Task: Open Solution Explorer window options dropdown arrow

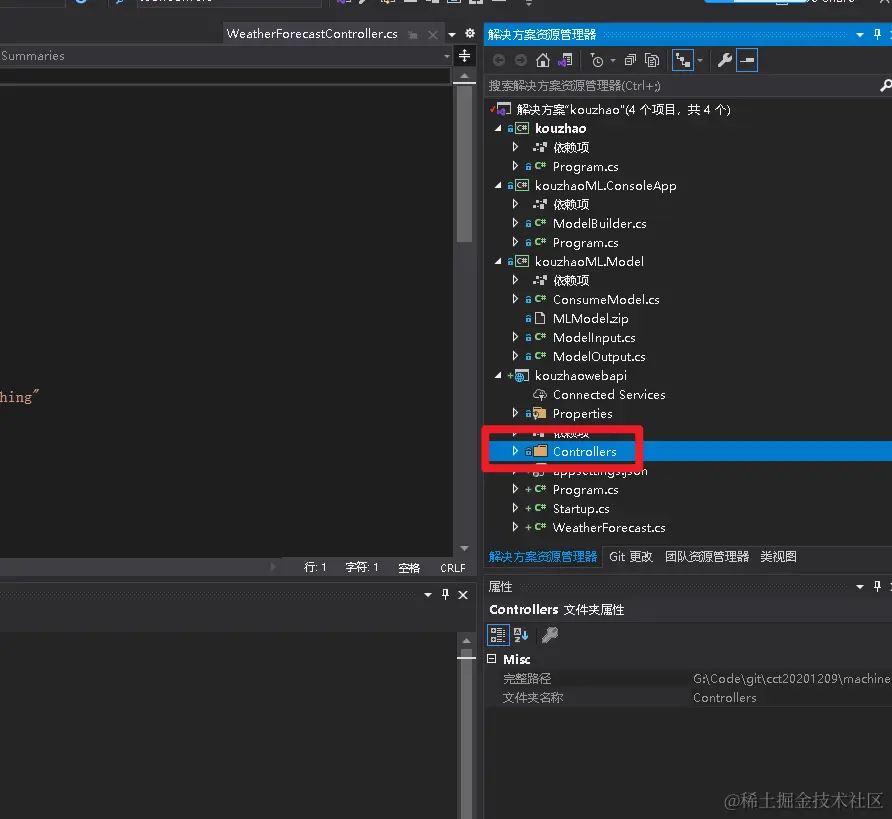Action: click(x=860, y=35)
